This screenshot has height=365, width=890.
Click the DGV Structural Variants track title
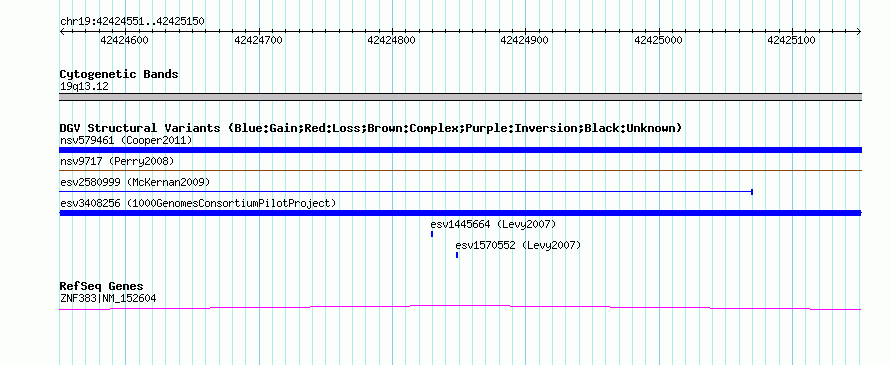pyautogui.click(x=371, y=128)
